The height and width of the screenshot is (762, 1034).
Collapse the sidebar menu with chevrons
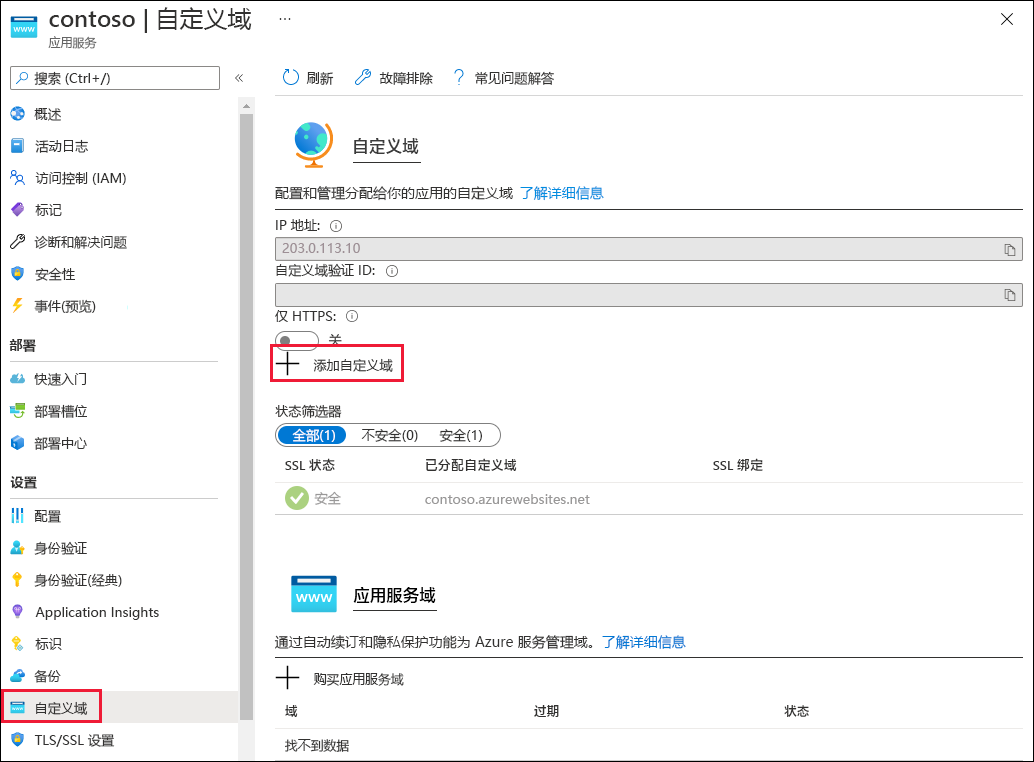tap(239, 78)
